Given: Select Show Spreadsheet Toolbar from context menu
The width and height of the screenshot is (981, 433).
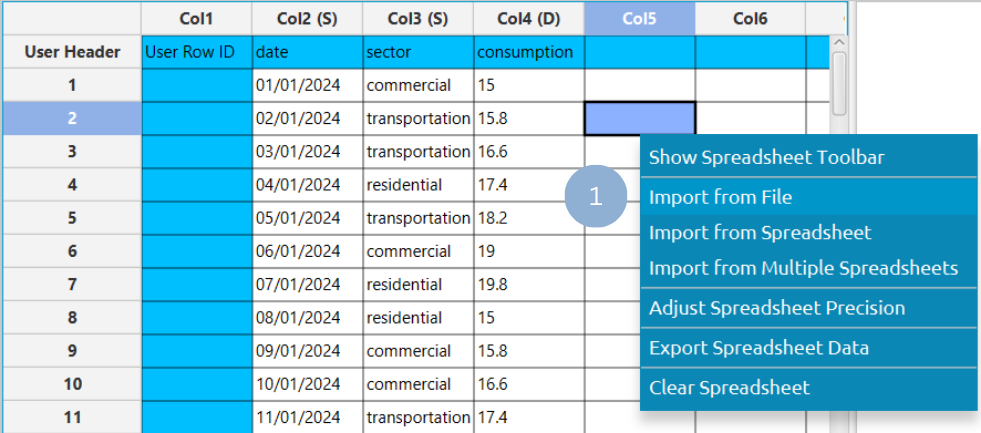Looking at the screenshot, I should click(766, 157).
